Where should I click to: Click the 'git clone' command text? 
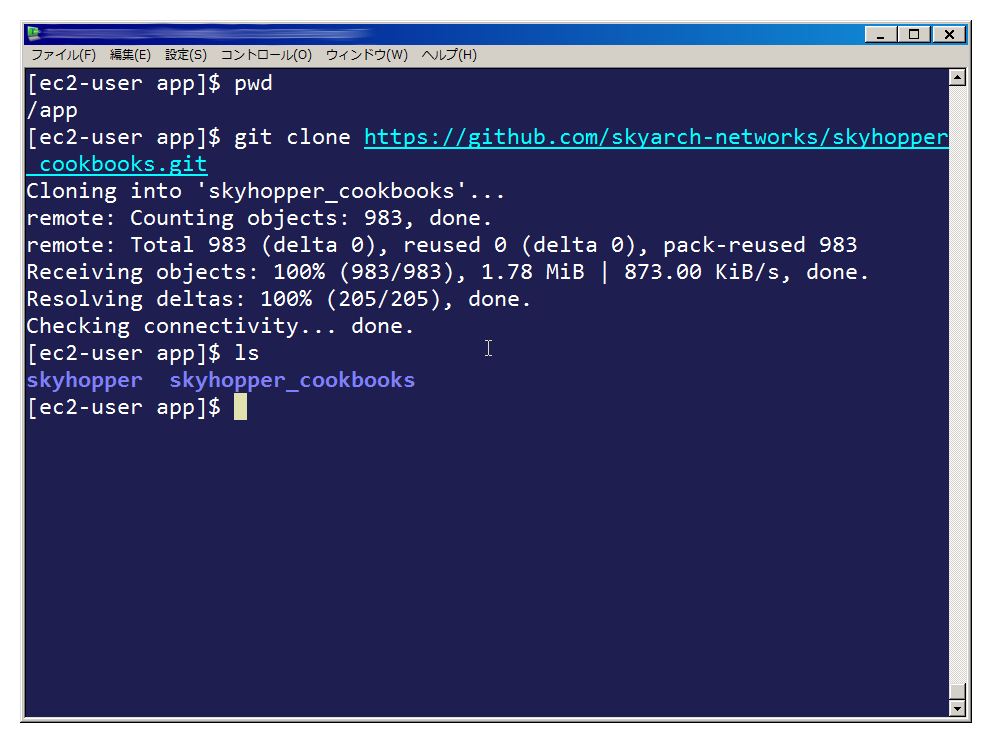[292, 137]
